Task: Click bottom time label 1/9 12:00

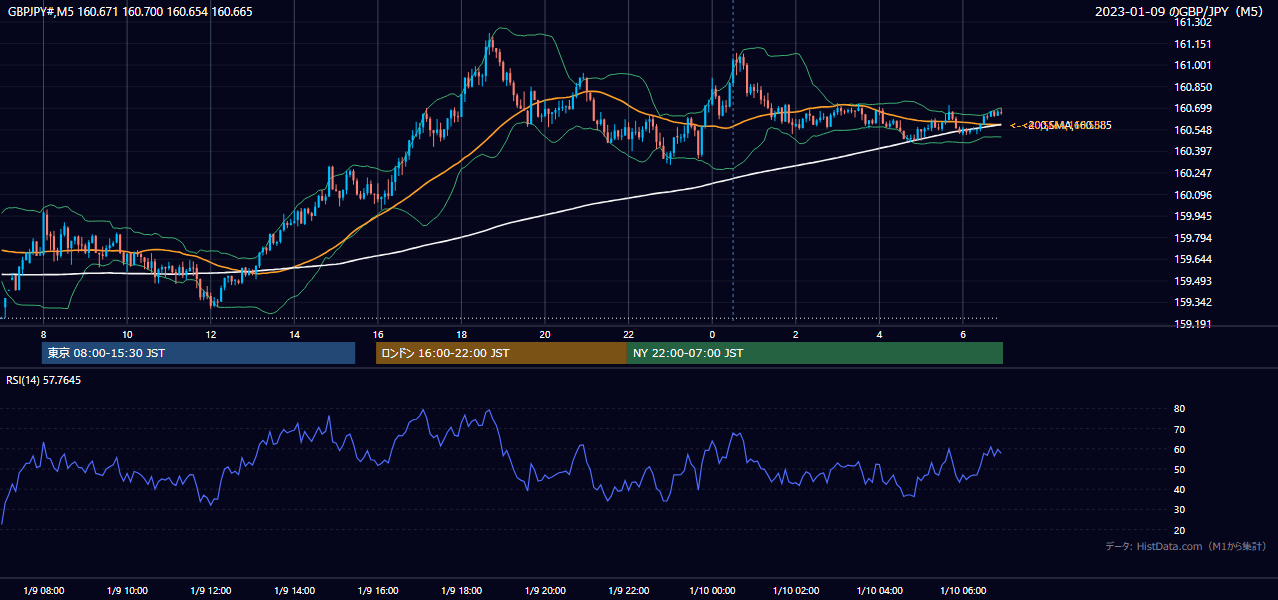Action: 210,591
